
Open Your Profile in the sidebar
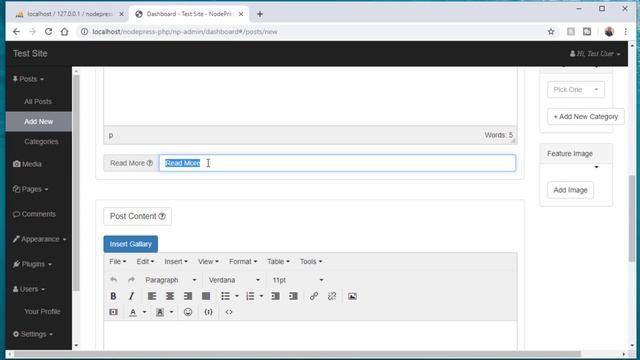click(42, 311)
